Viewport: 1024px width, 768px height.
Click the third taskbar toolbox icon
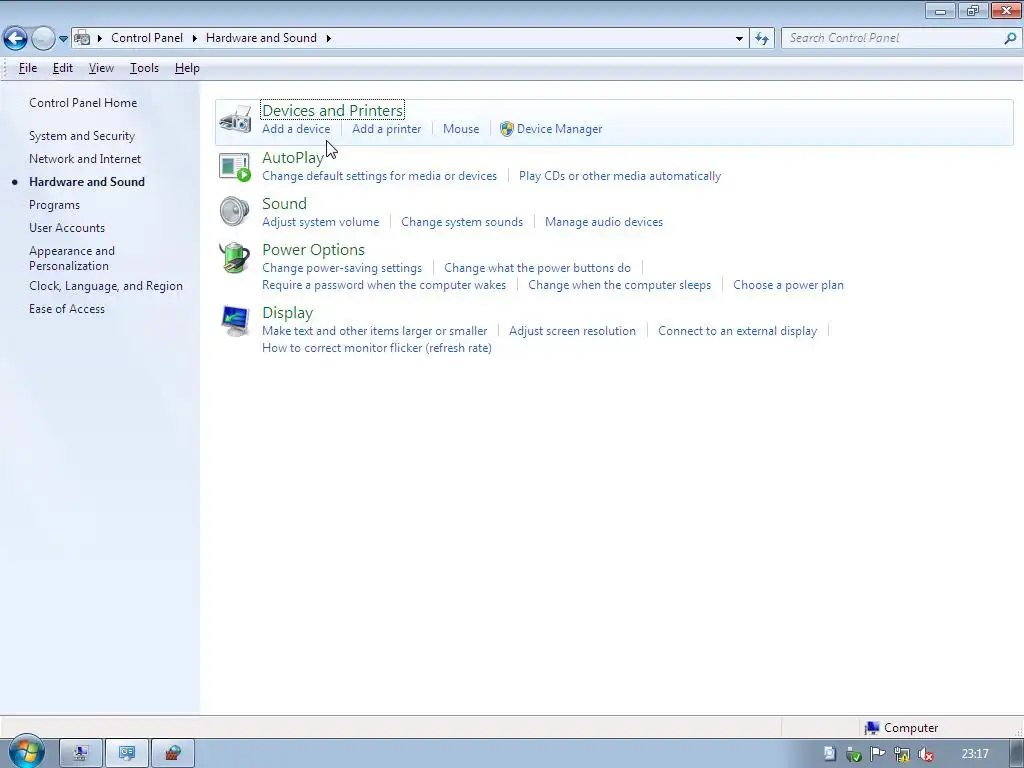(x=172, y=754)
